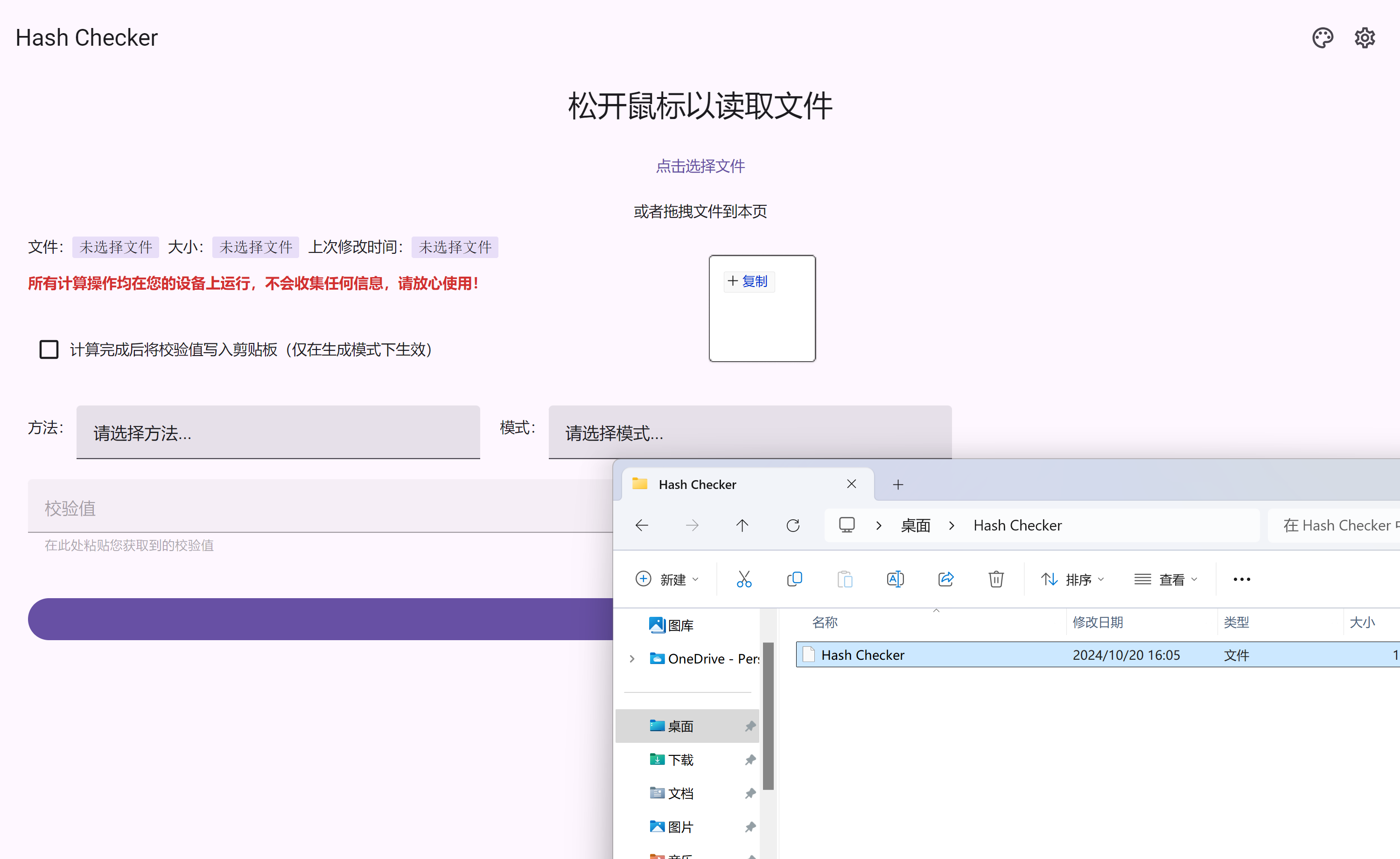Screen dimensions: 1400x859
Task: Check the clipboard copy option checkbox
Action: [49, 349]
